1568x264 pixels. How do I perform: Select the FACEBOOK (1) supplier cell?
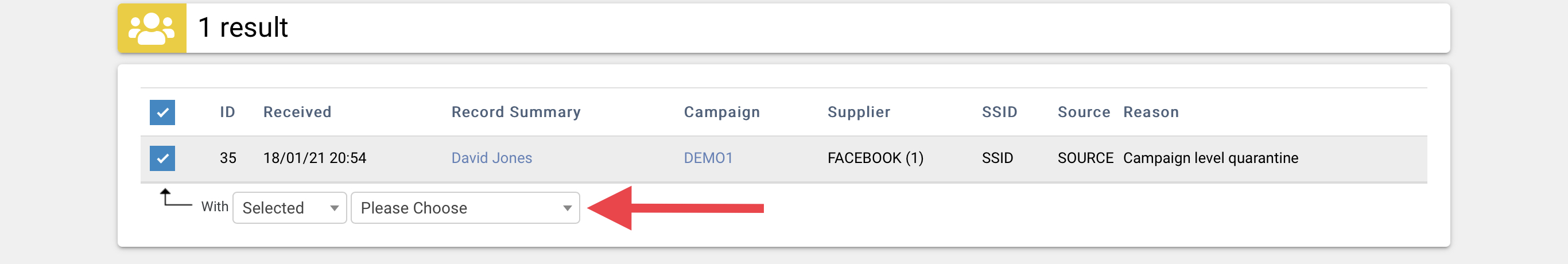click(875, 158)
